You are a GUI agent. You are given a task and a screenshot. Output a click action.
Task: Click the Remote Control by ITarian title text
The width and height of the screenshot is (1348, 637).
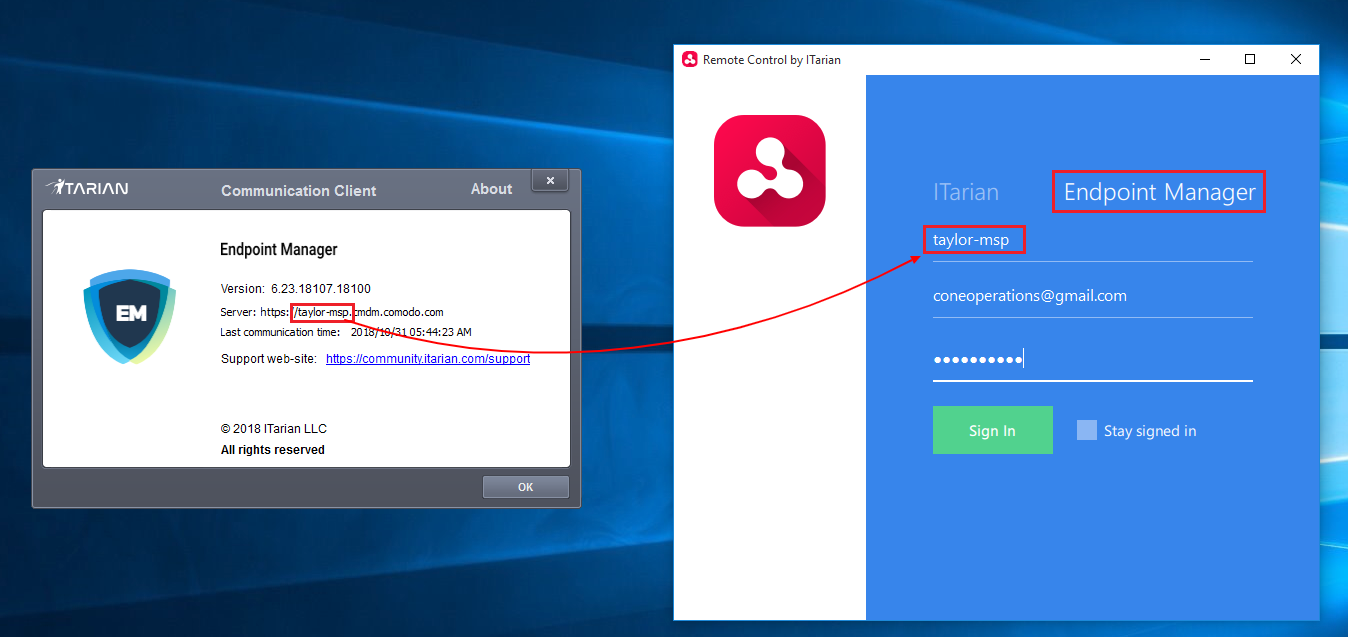click(772, 60)
